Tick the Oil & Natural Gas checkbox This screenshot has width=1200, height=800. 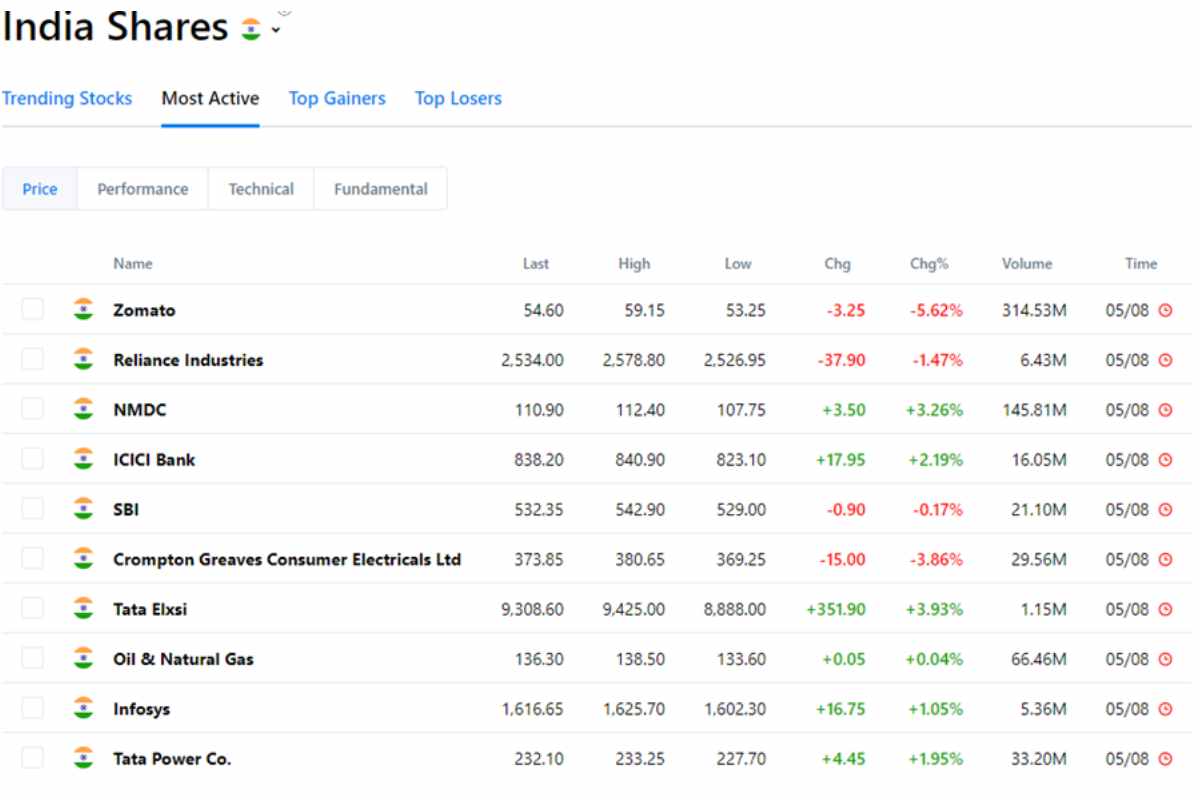tap(33, 658)
